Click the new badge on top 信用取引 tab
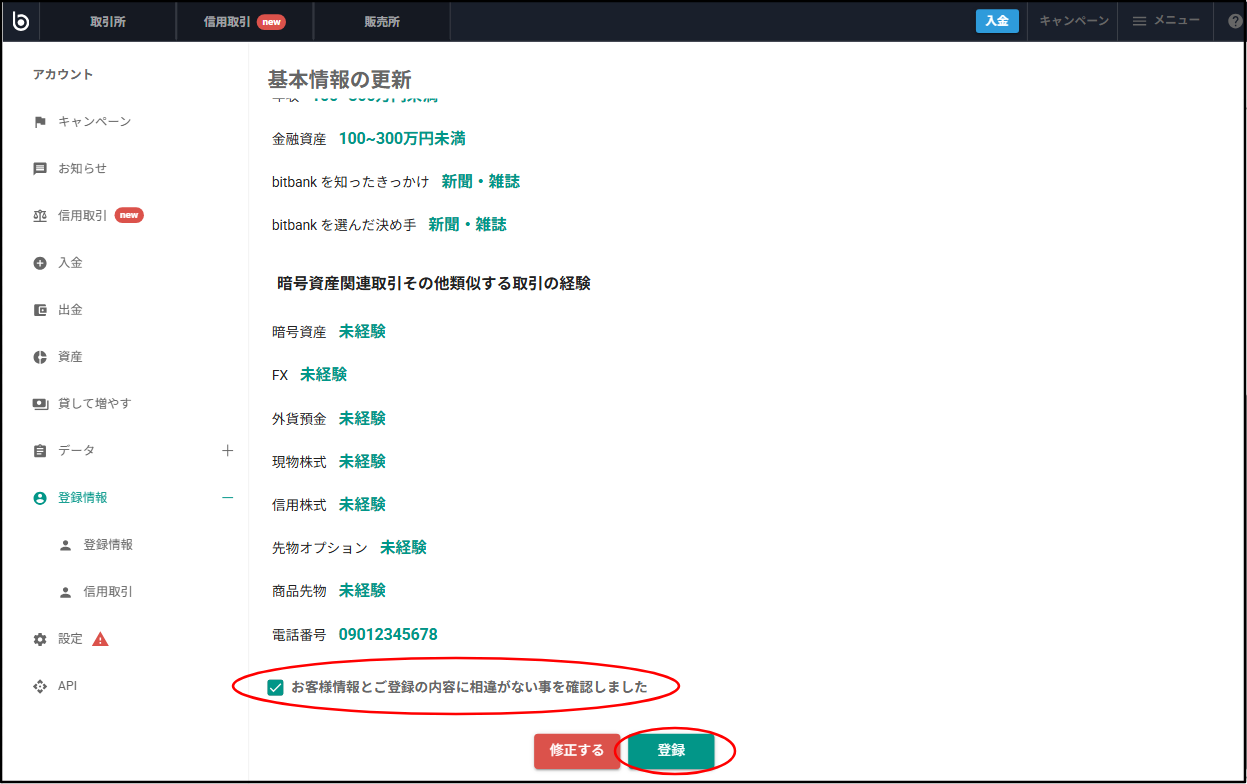This screenshot has height=784, width=1247. point(271,22)
